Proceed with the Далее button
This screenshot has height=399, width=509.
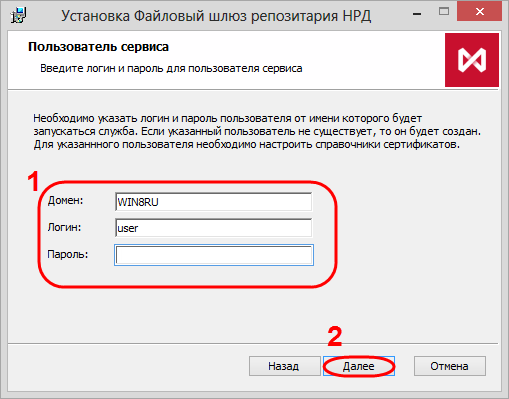pyautogui.click(x=359, y=366)
